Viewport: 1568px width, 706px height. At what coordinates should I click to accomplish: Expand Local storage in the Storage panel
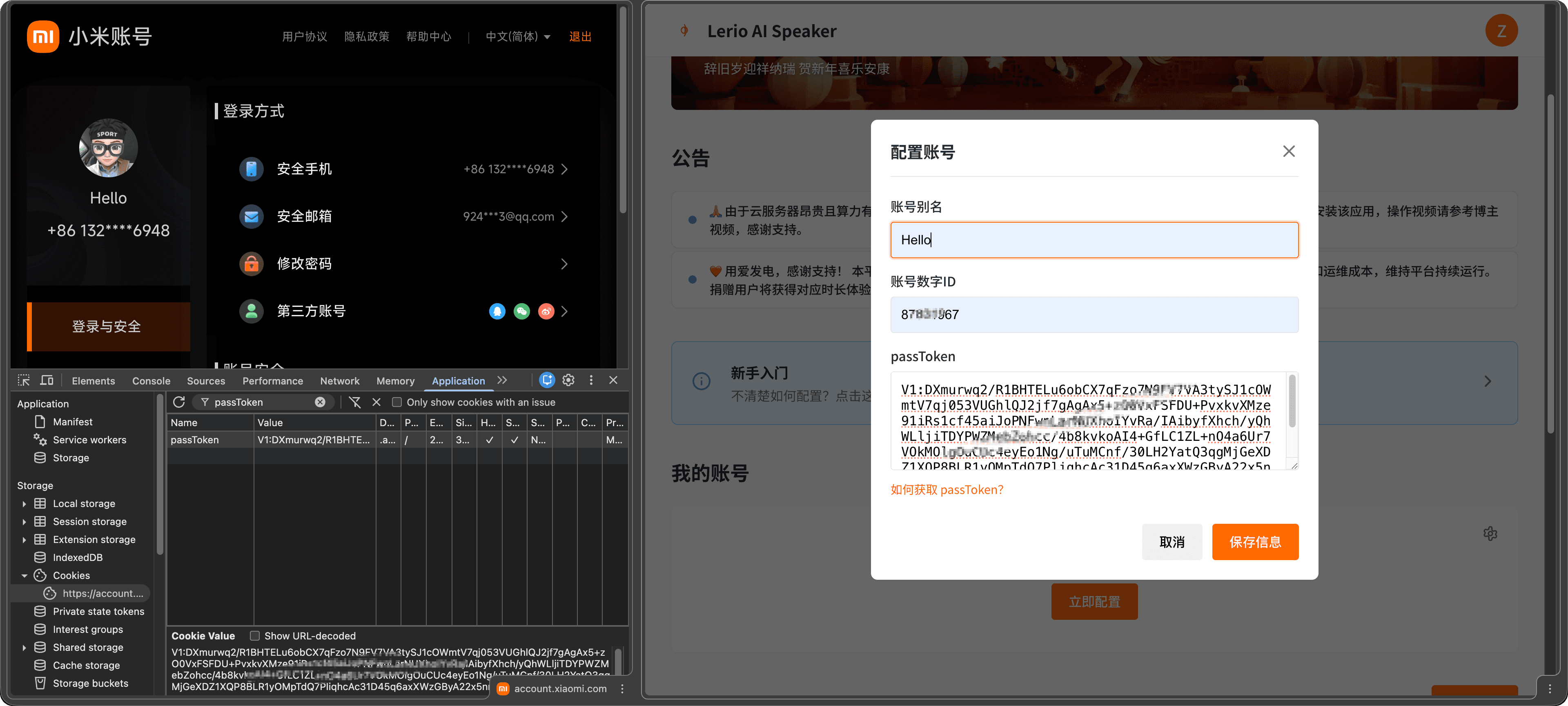click(x=24, y=503)
